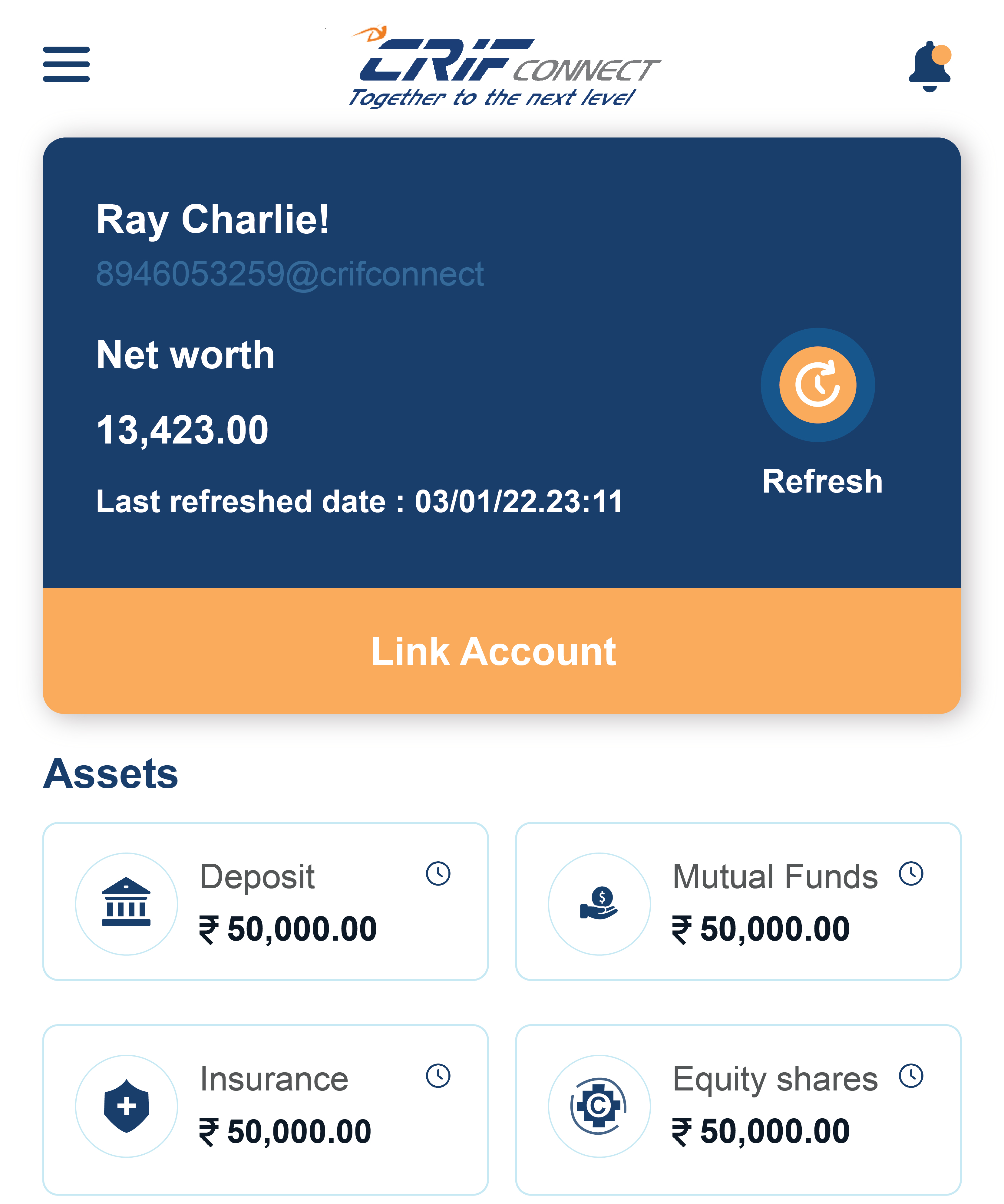Click the 8946053259@crifconnect handle
Screen dimensions: 1004x1204
pos(289,274)
